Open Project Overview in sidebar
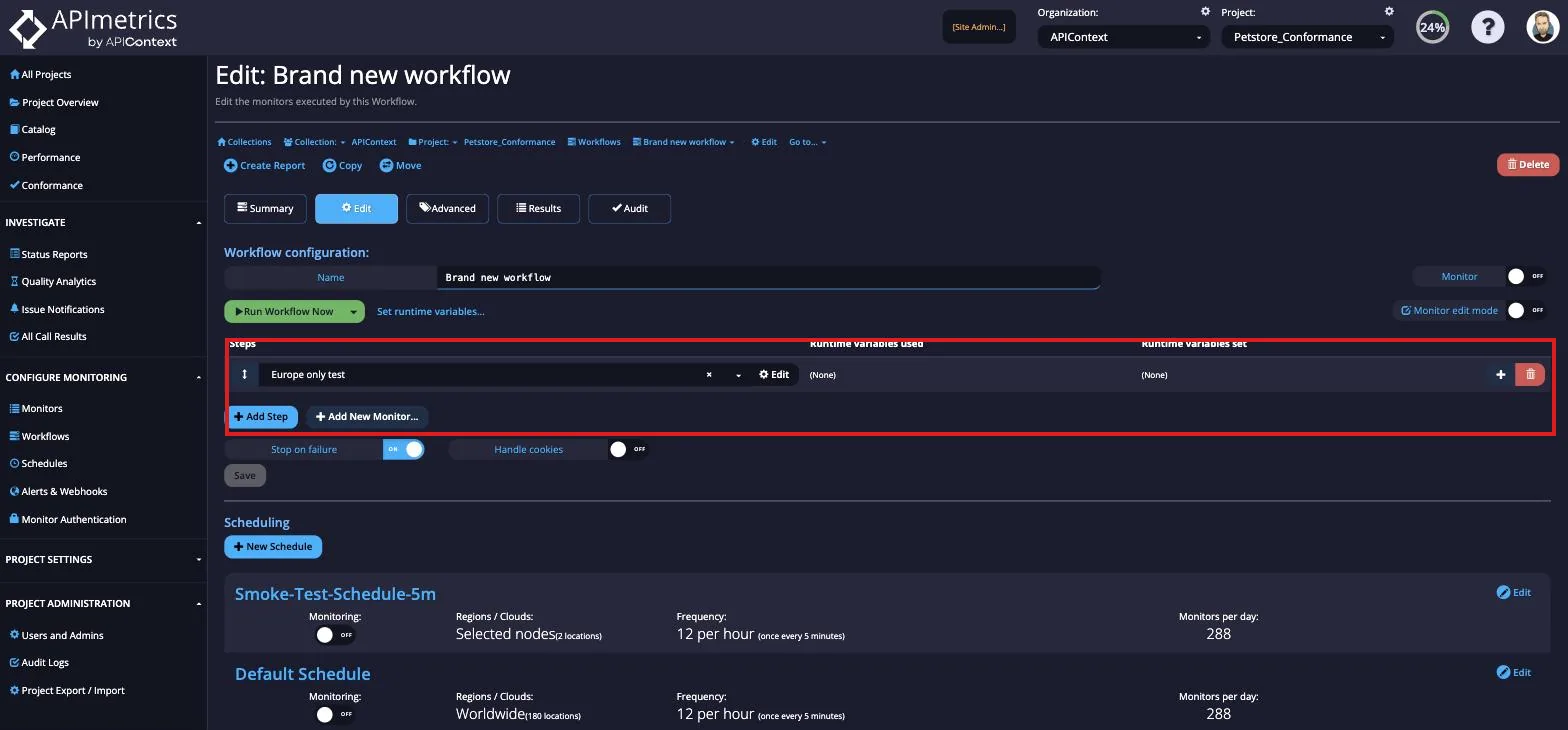This screenshot has height=730, width=1568. 54,102
